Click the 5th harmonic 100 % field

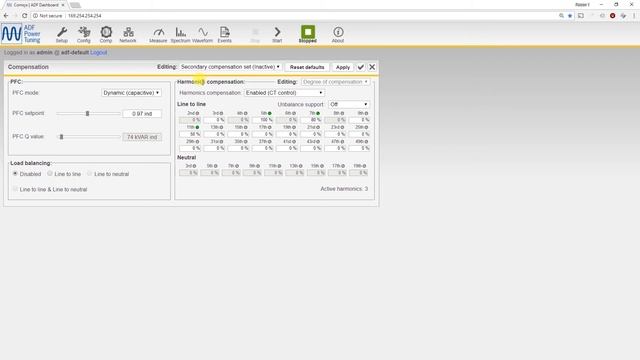(x=262, y=120)
